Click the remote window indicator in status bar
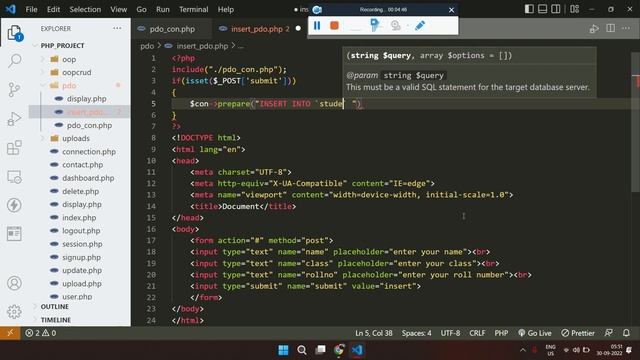 click(x=10, y=333)
